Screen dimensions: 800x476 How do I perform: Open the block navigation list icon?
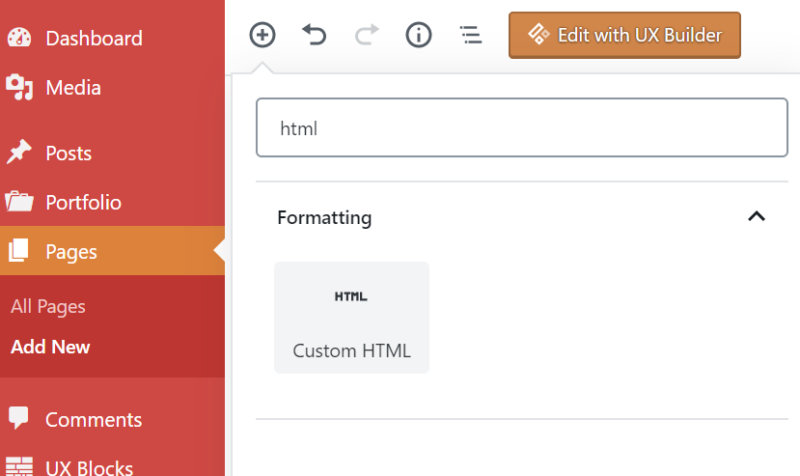click(470, 35)
